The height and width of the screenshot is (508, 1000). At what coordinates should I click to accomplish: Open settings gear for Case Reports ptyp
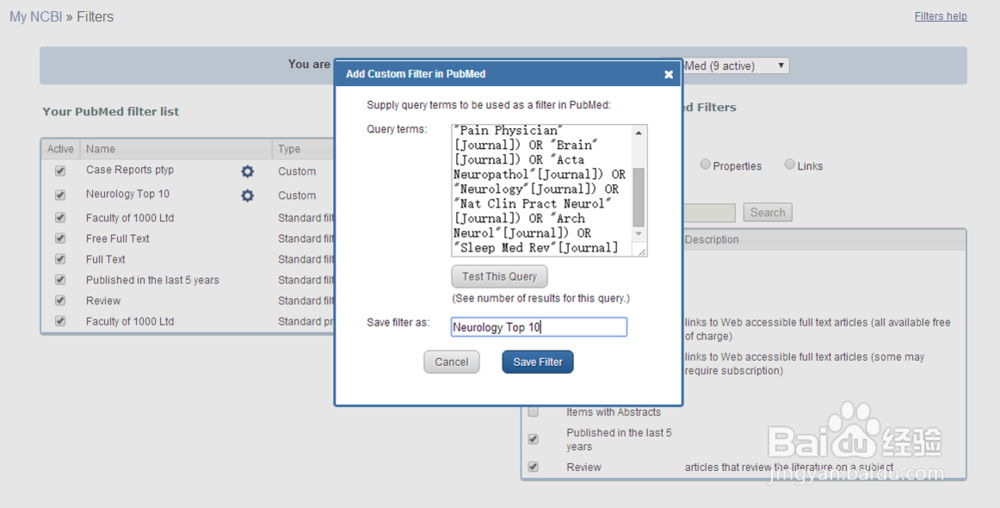[x=247, y=172]
